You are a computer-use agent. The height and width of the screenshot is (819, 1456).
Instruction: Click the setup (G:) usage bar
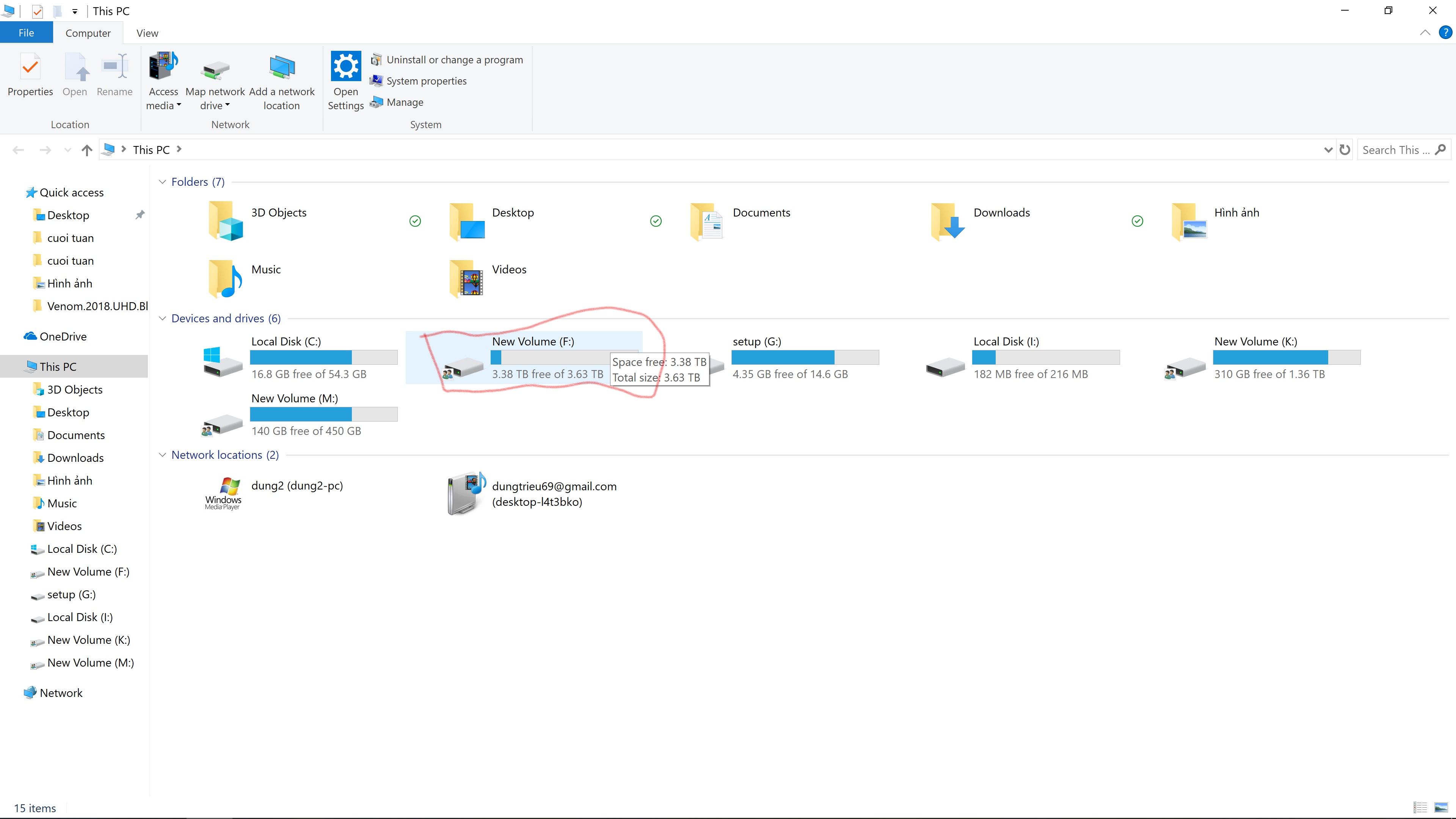pos(805,357)
